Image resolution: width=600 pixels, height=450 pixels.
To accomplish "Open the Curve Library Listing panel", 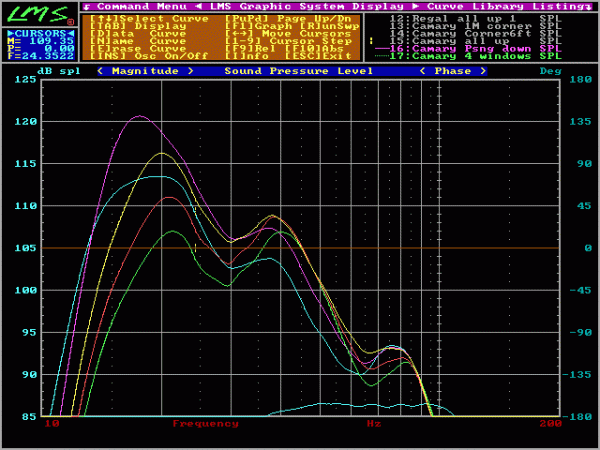I will click(505, 7).
